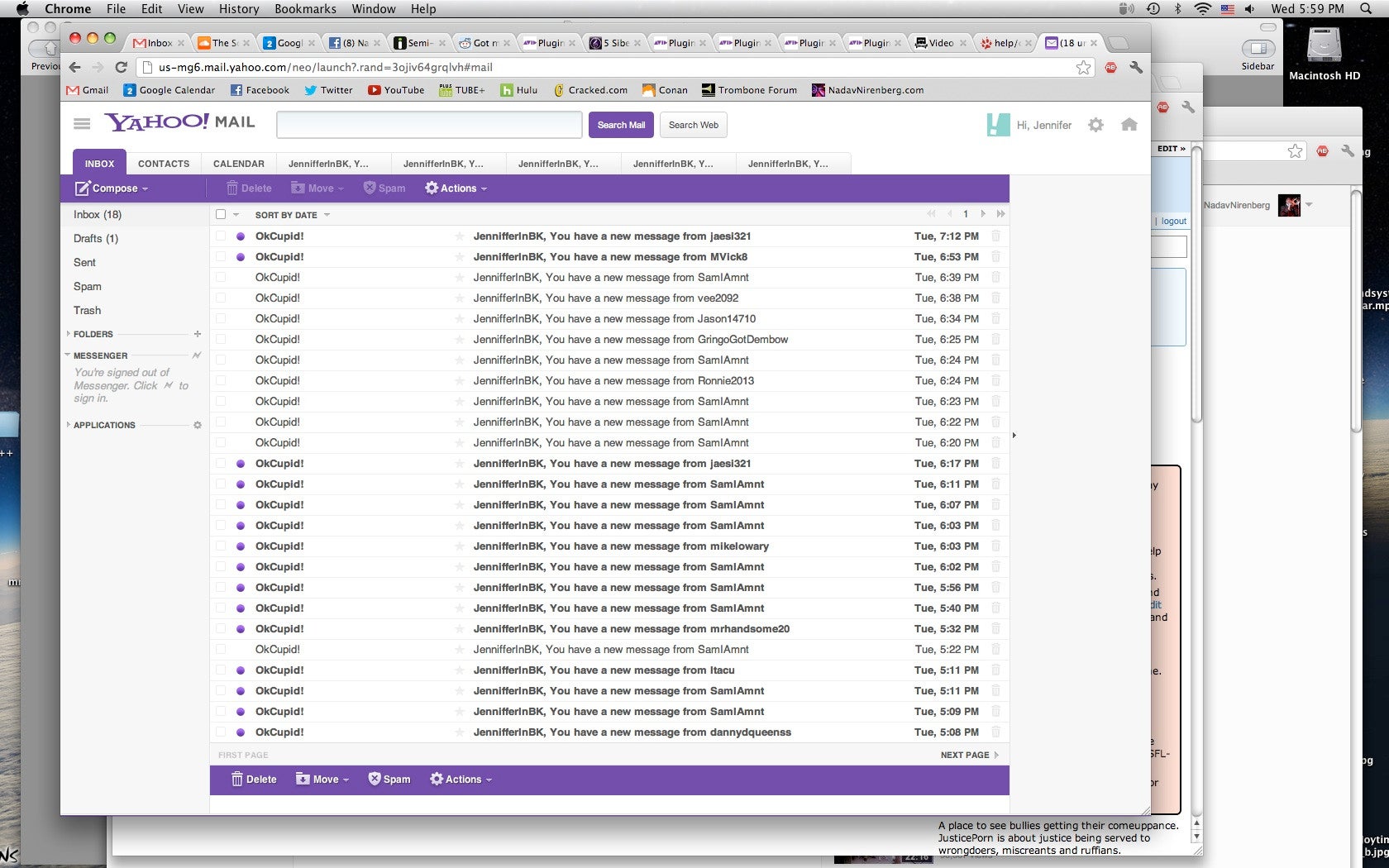Check the message from Itacu

221,670
